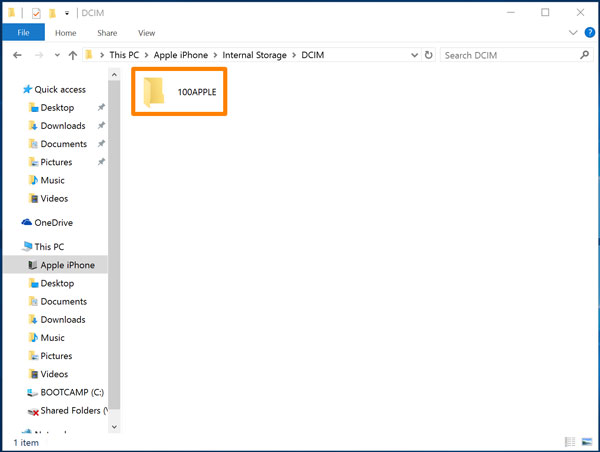The height and width of the screenshot is (452, 600).
Task: Click Apple iPhone in address breadcrumb
Action: (181, 55)
